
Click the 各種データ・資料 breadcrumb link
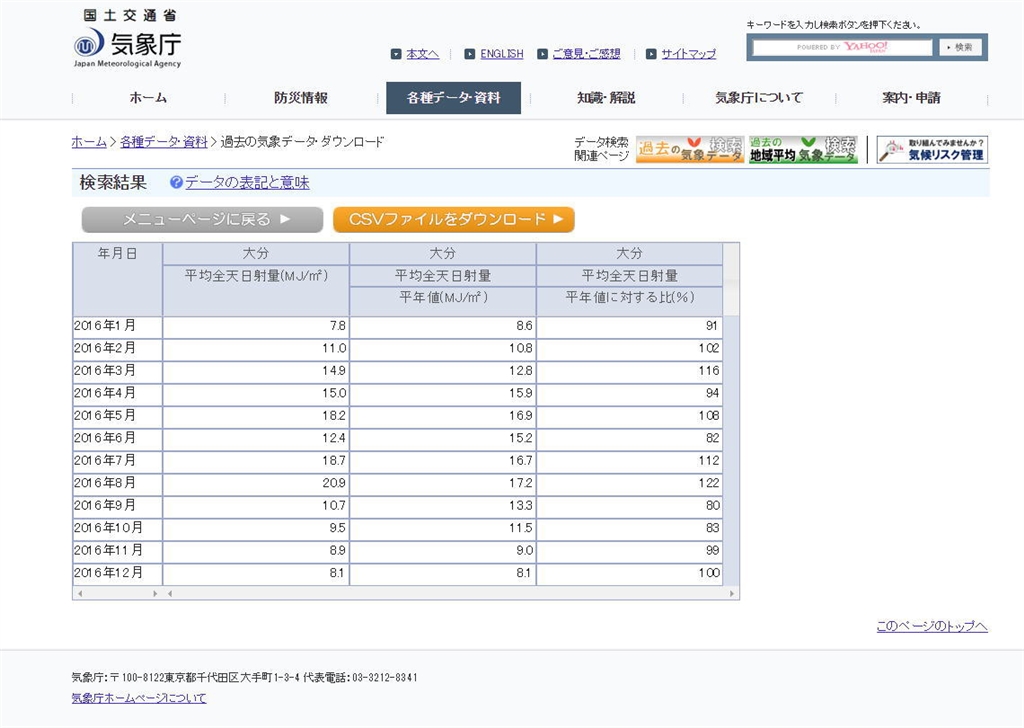tap(164, 142)
